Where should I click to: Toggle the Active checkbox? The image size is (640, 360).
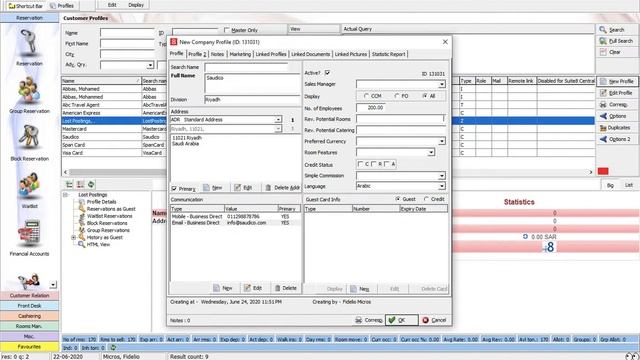click(327, 73)
